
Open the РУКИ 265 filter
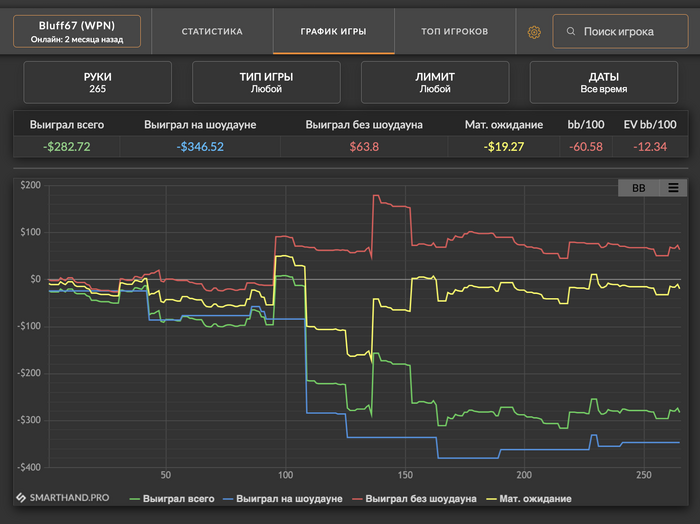coord(97,83)
